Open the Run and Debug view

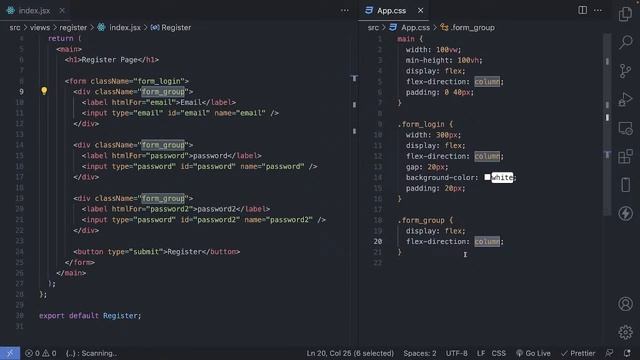(625, 99)
